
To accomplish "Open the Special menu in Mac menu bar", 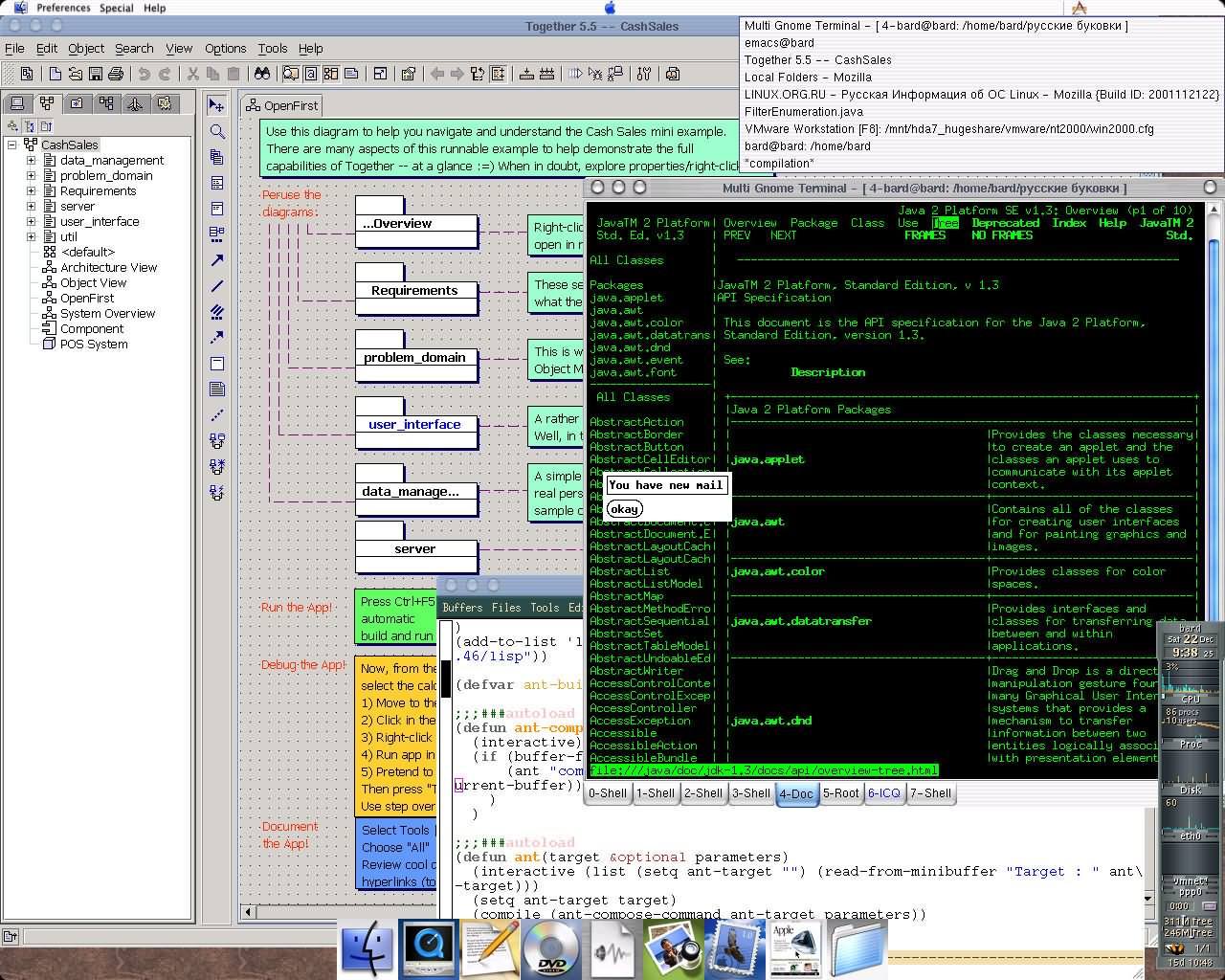I will [x=117, y=8].
